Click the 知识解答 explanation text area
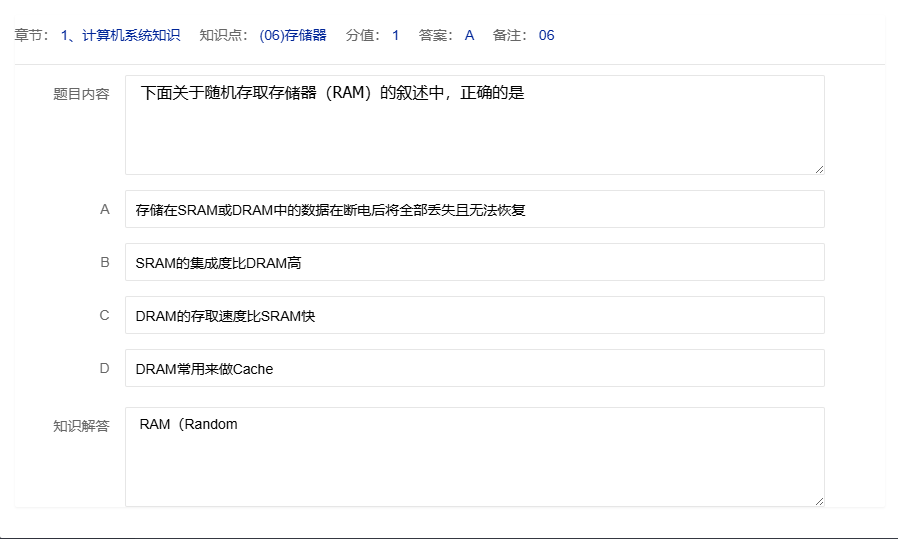This screenshot has height=539, width=898. point(474,457)
